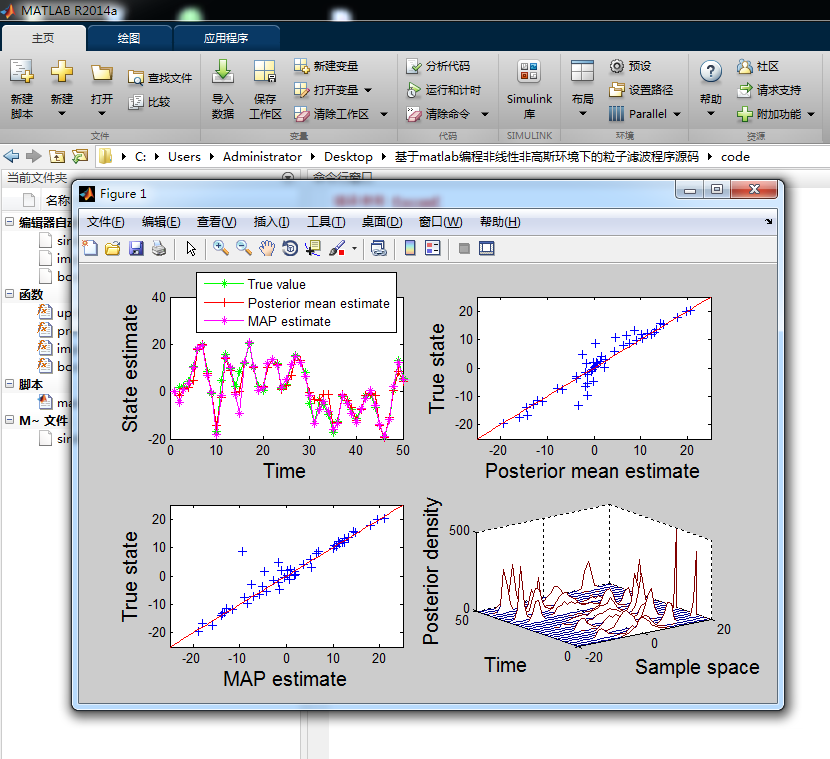Click the 新建变量 (New Variable) button
Screen dimensions: 830x759
tap(326, 66)
